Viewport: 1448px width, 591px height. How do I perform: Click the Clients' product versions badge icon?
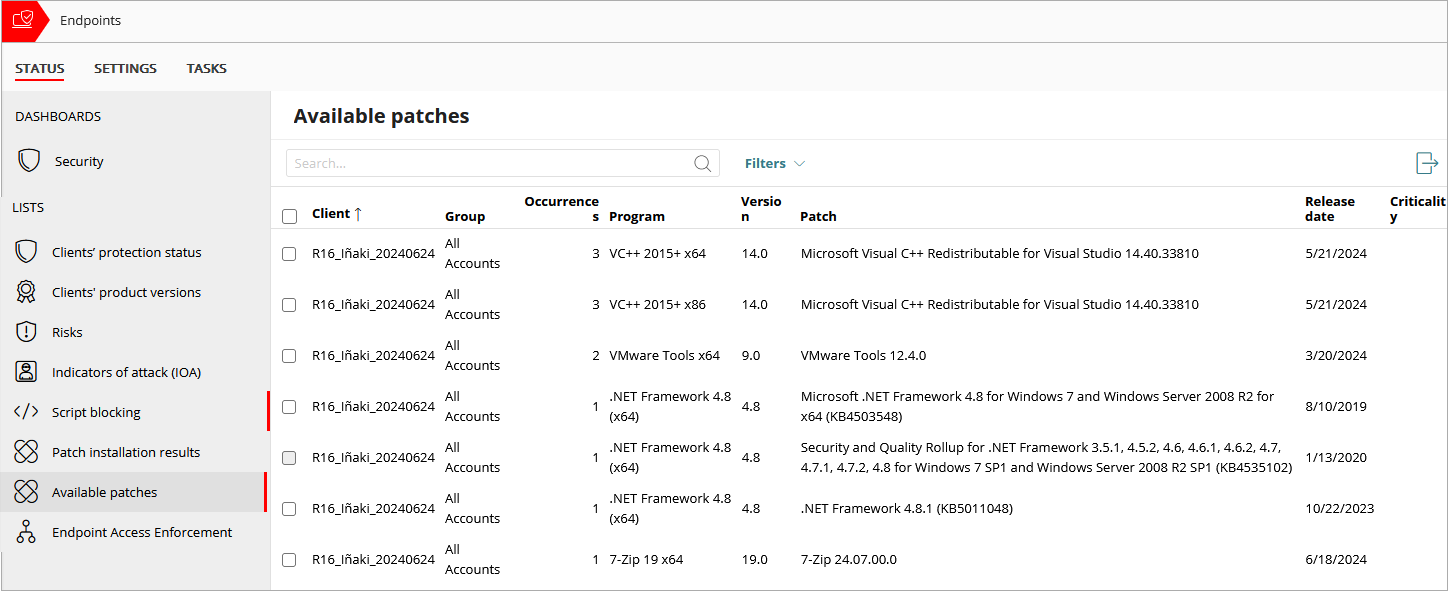[26, 292]
